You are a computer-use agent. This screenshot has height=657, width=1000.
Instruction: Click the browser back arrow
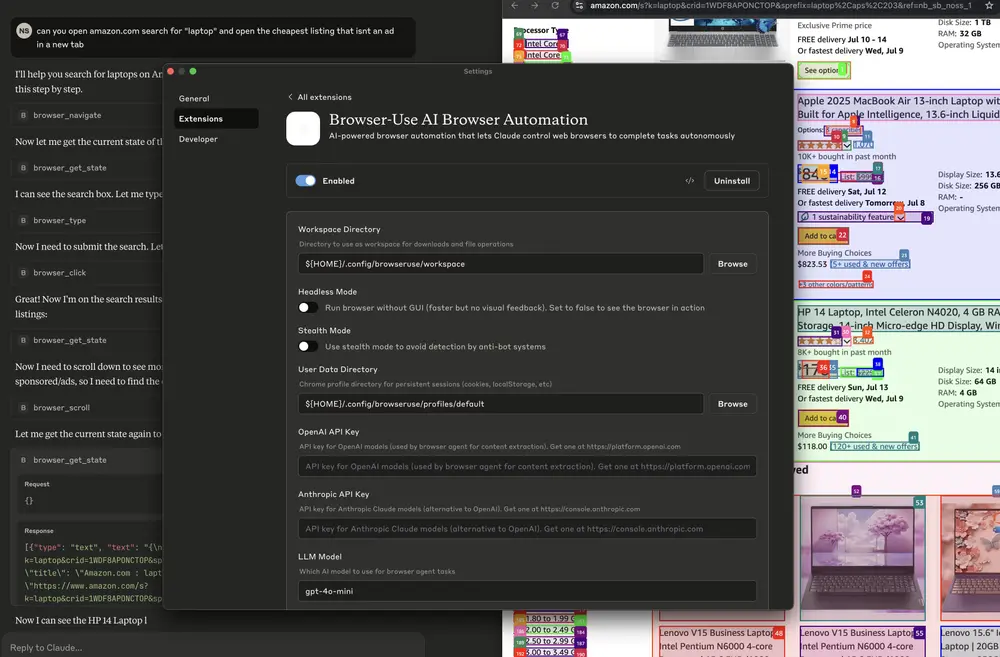click(x=516, y=6)
